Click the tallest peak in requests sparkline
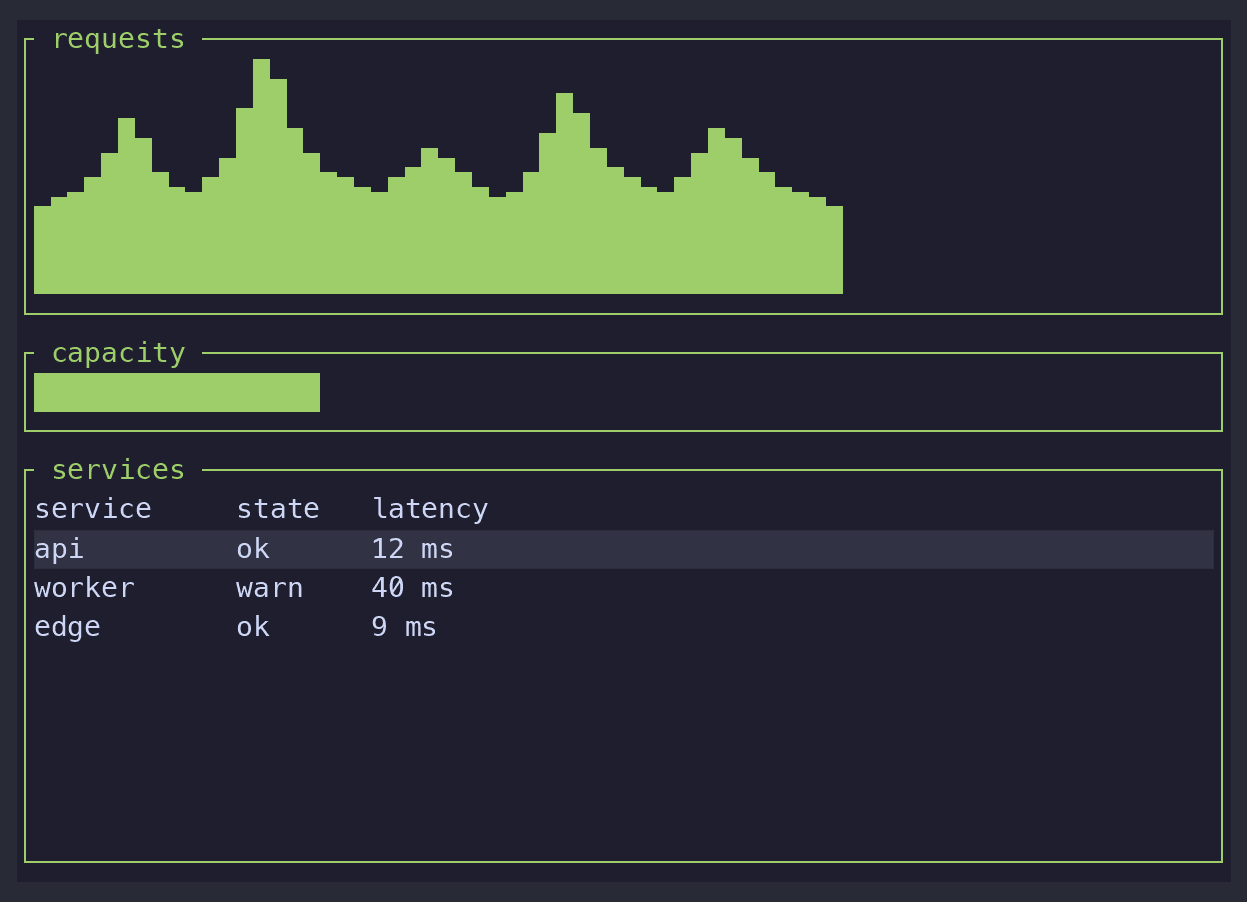 (x=261, y=176)
